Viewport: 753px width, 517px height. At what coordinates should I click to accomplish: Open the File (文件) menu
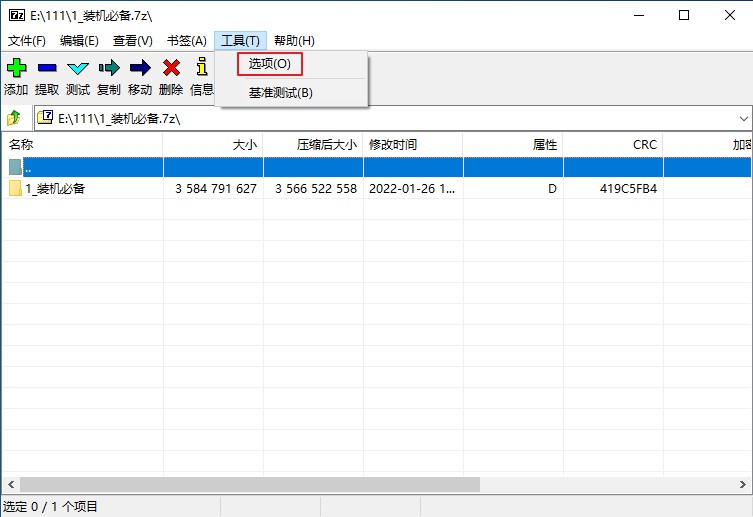coord(27,41)
